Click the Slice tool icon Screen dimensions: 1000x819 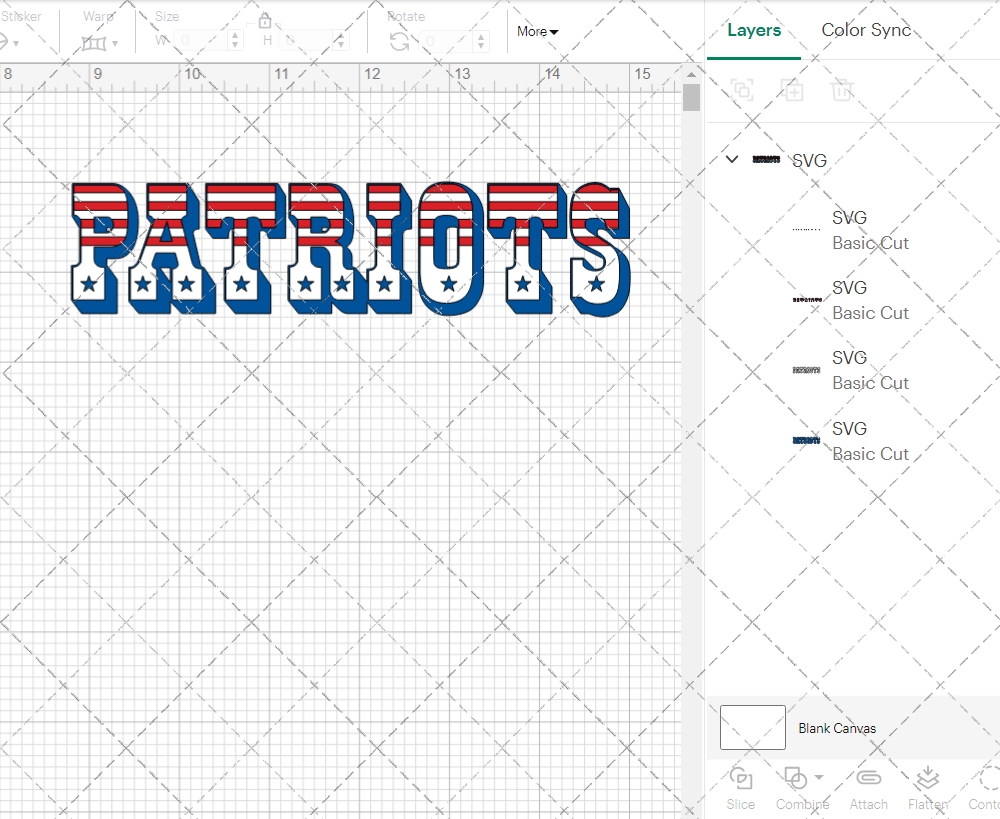tap(740, 779)
